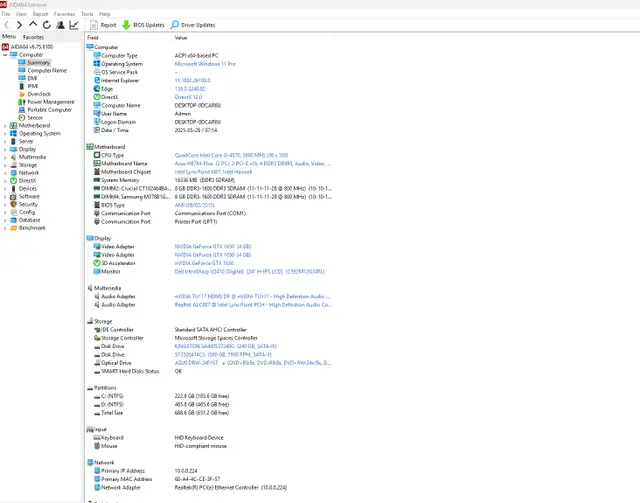
Task: Open the user preferences toolbar icon
Action: coord(60,25)
